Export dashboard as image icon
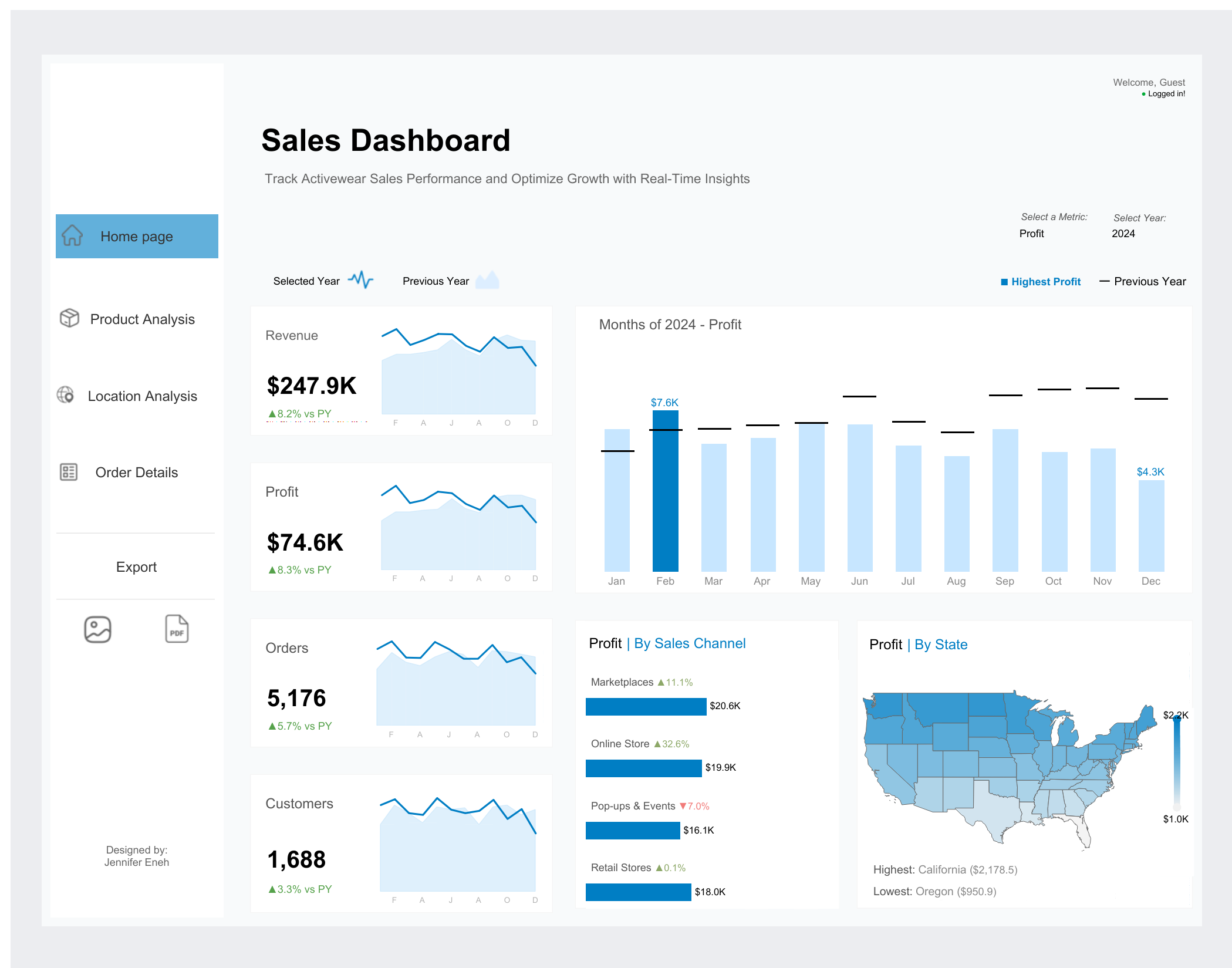 click(x=97, y=629)
